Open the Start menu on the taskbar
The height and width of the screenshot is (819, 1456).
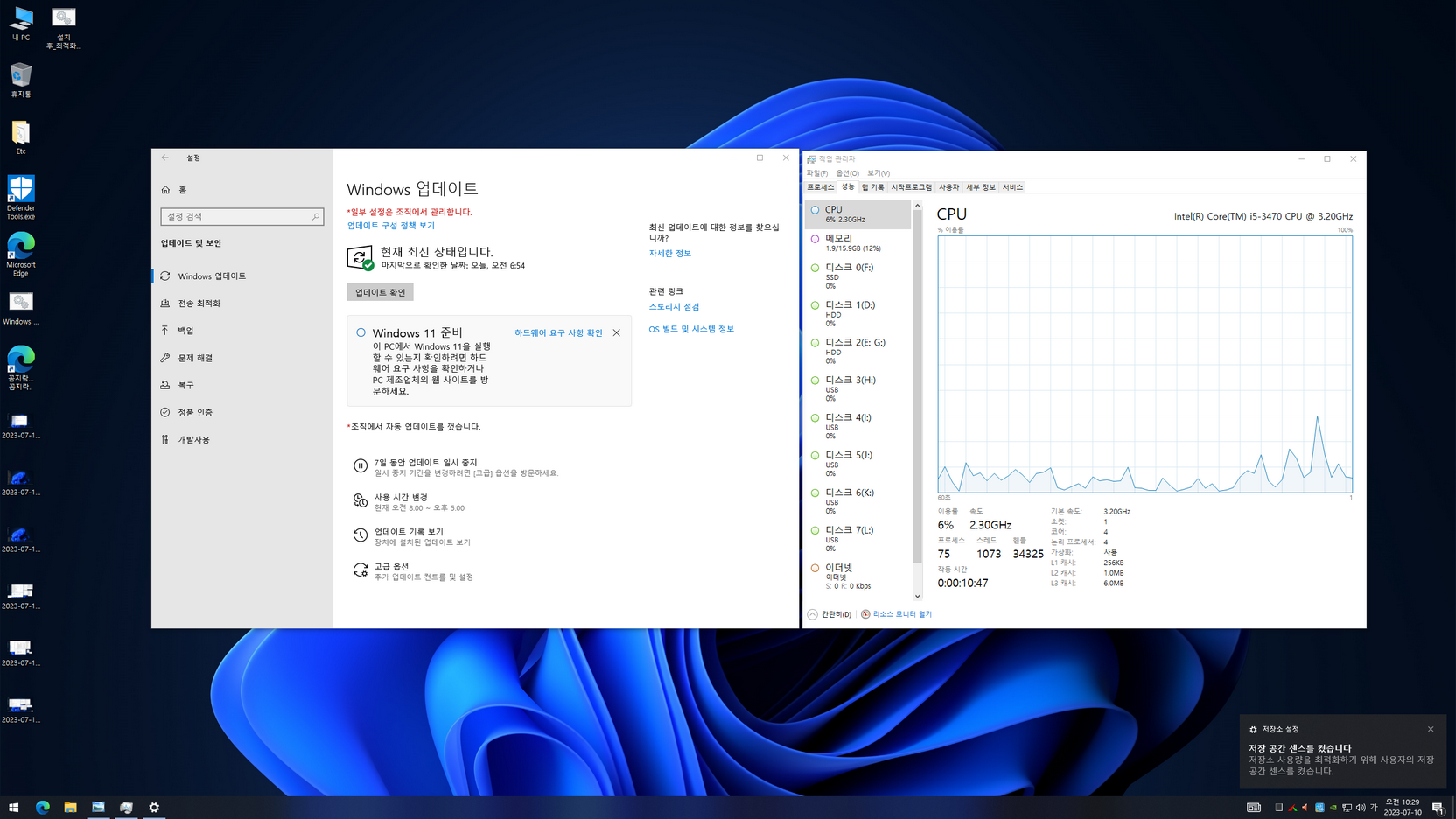pyautogui.click(x=14, y=808)
